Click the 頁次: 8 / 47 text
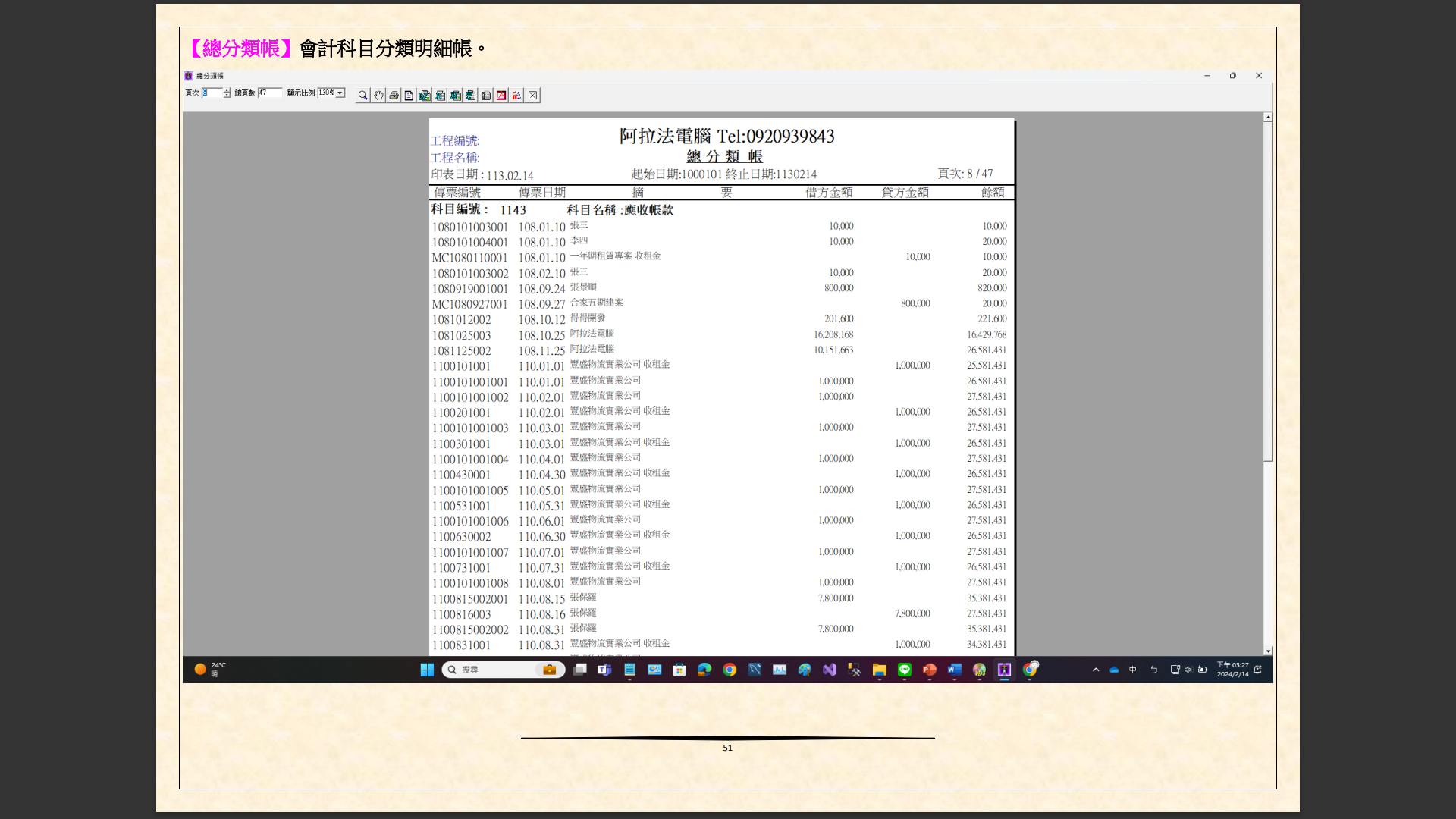1456x819 pixels. [965, 174]
